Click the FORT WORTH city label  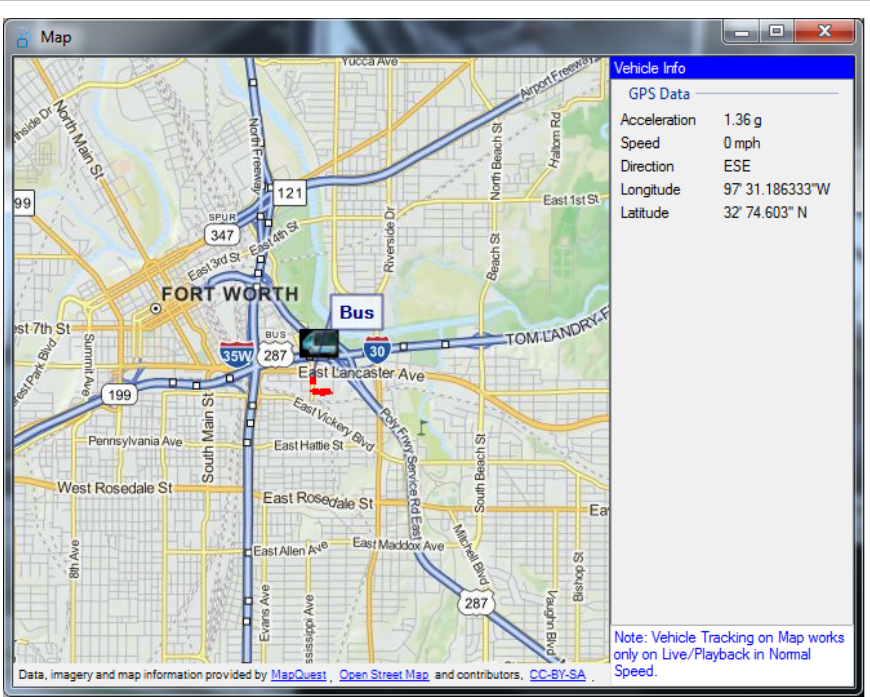tap(230, 294)
